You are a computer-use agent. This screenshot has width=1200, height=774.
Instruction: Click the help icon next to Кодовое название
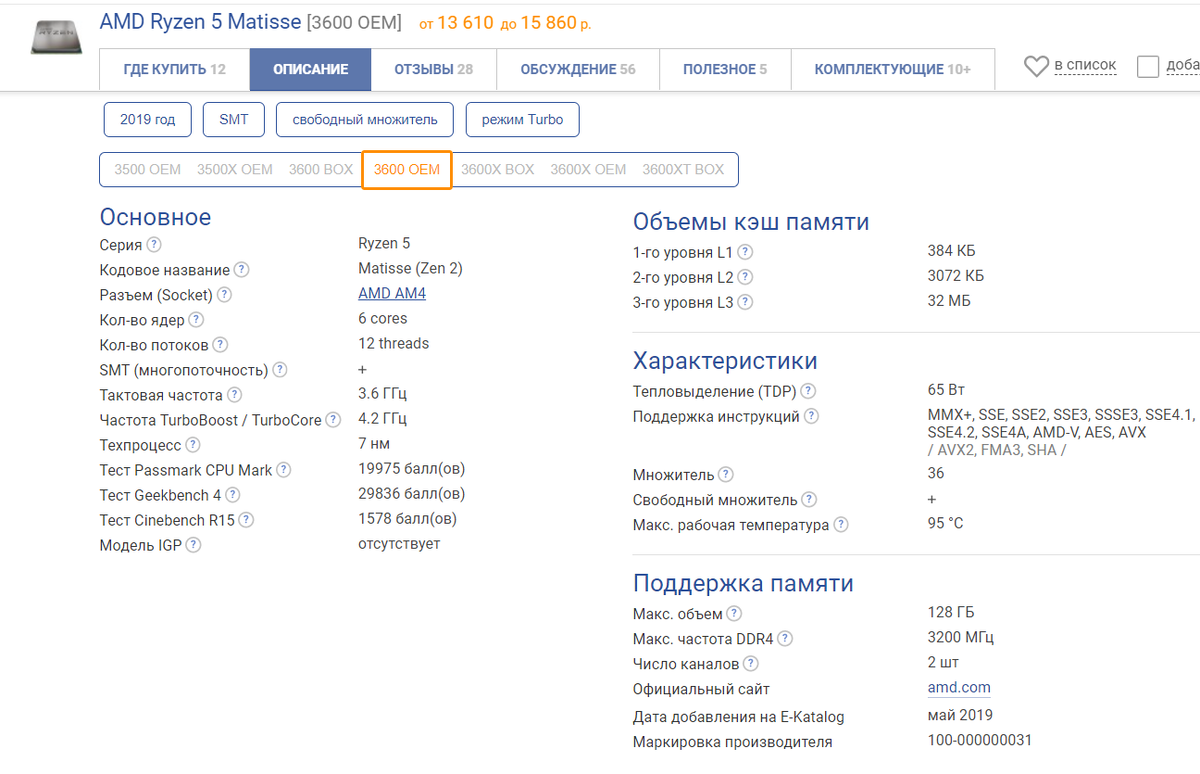[242, 270]
